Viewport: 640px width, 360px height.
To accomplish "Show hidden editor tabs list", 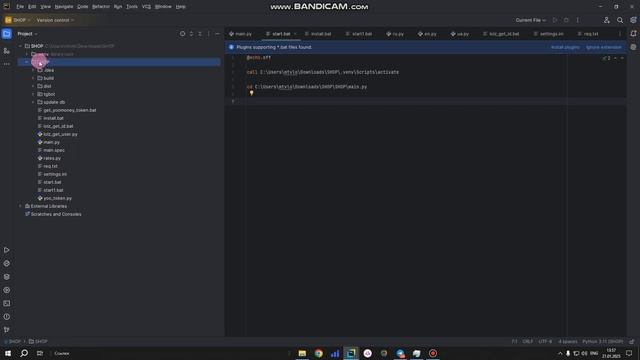I will point(620,34).
